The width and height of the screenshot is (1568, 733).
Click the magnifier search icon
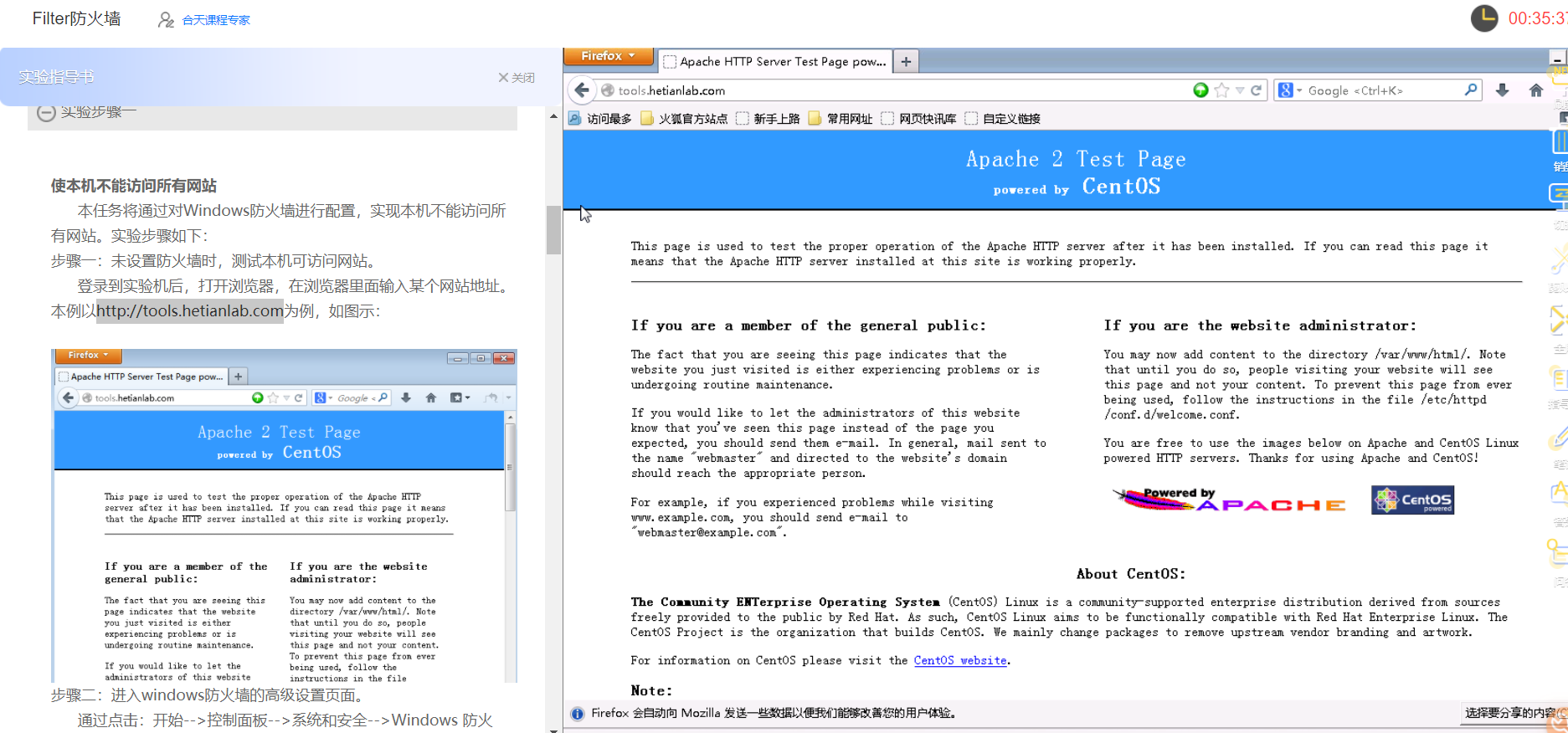(x=1471, y=90)
